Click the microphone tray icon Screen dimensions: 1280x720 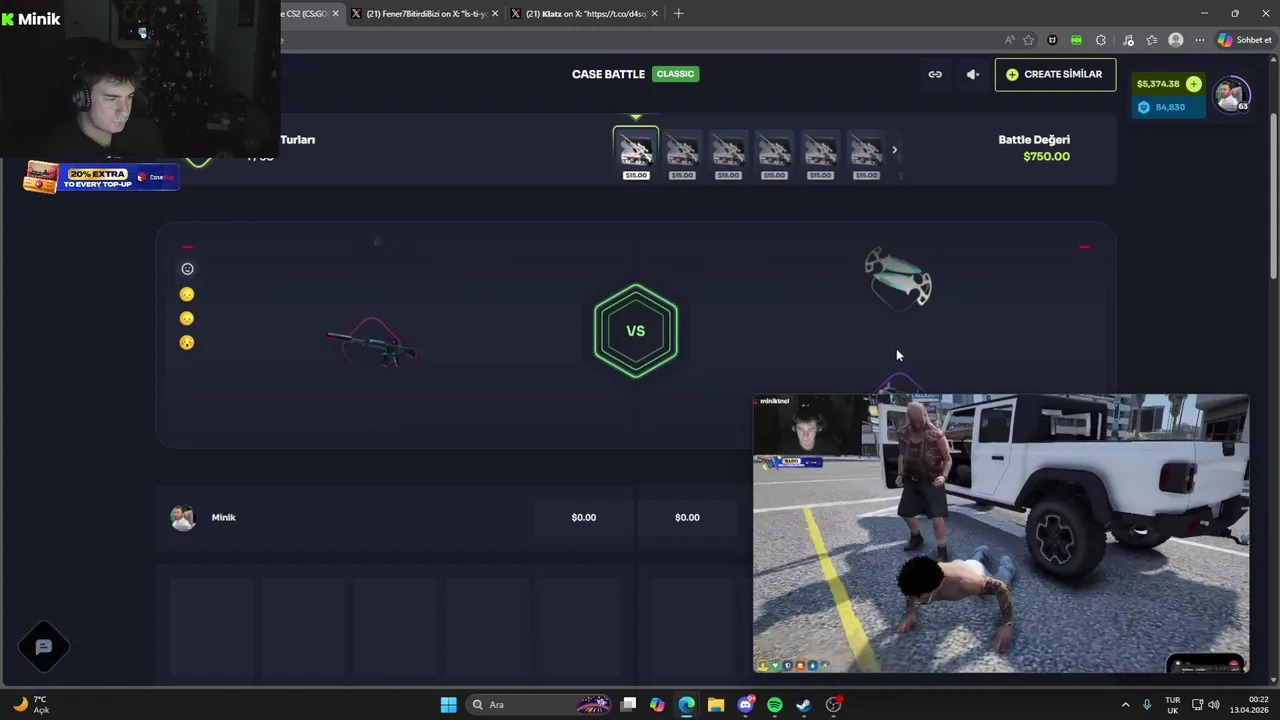pyautogui.click(x=1147, y=705)
